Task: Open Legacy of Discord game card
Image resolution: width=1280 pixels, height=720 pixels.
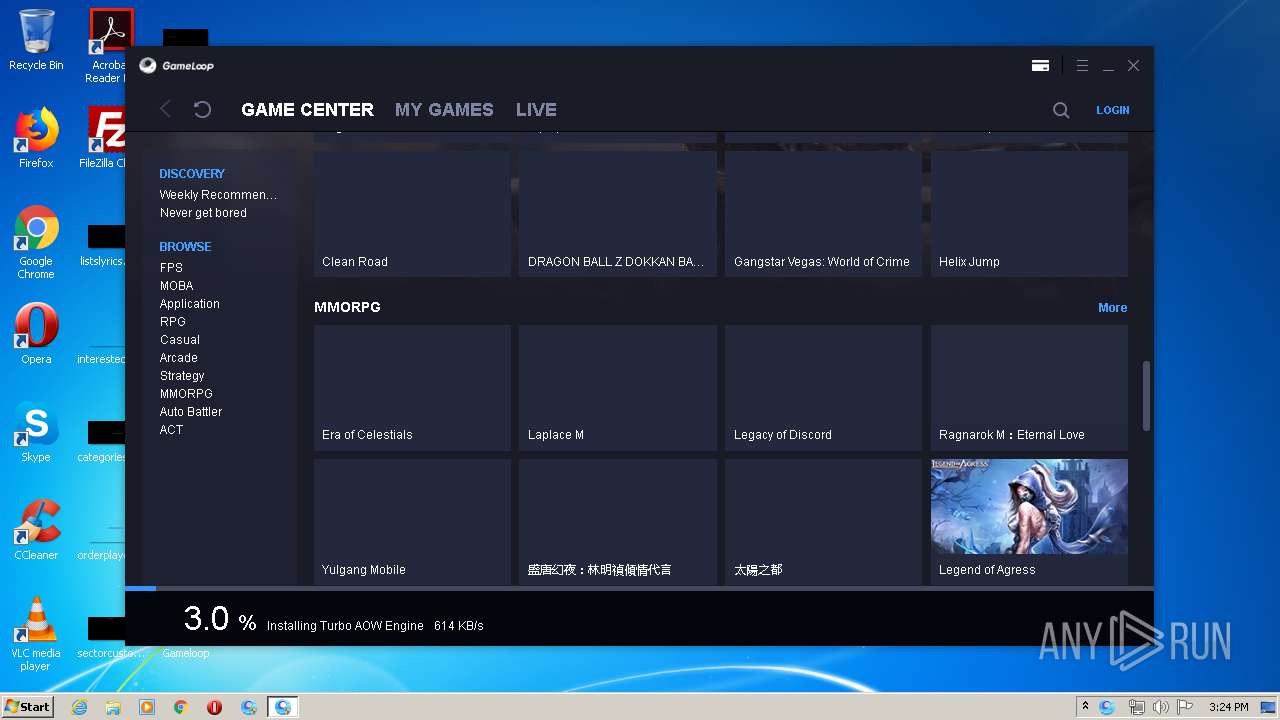Action: coord(823,388)
